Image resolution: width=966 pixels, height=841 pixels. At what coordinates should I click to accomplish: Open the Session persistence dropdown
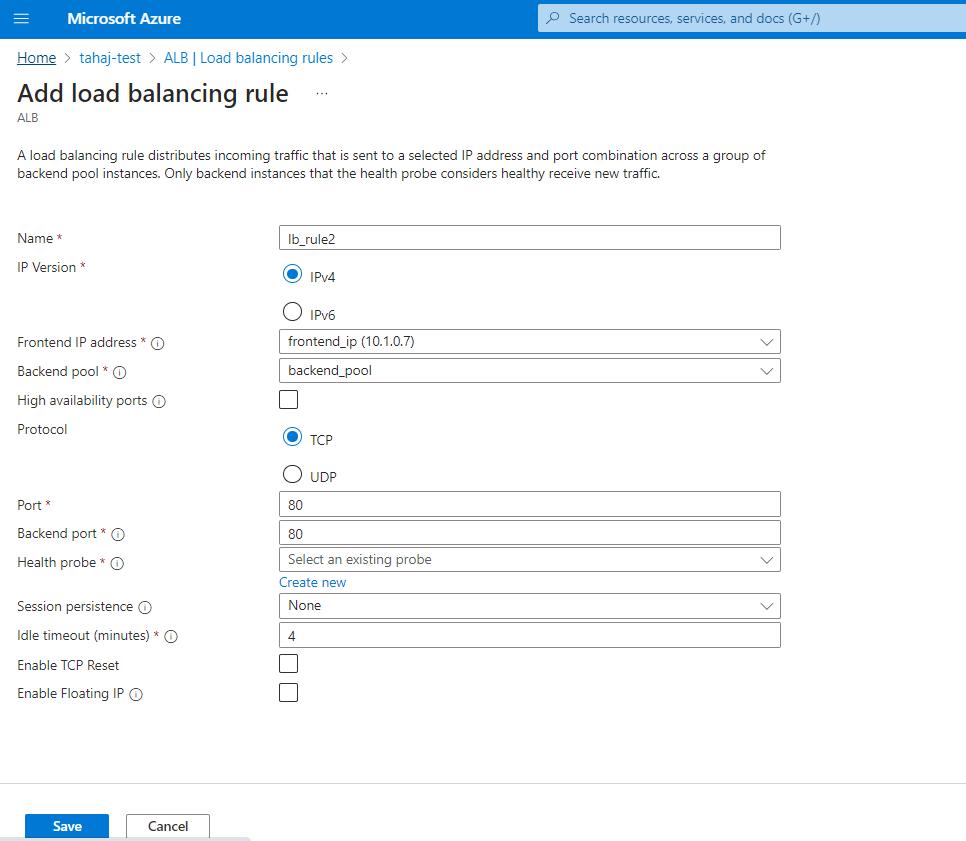(530, 606)
